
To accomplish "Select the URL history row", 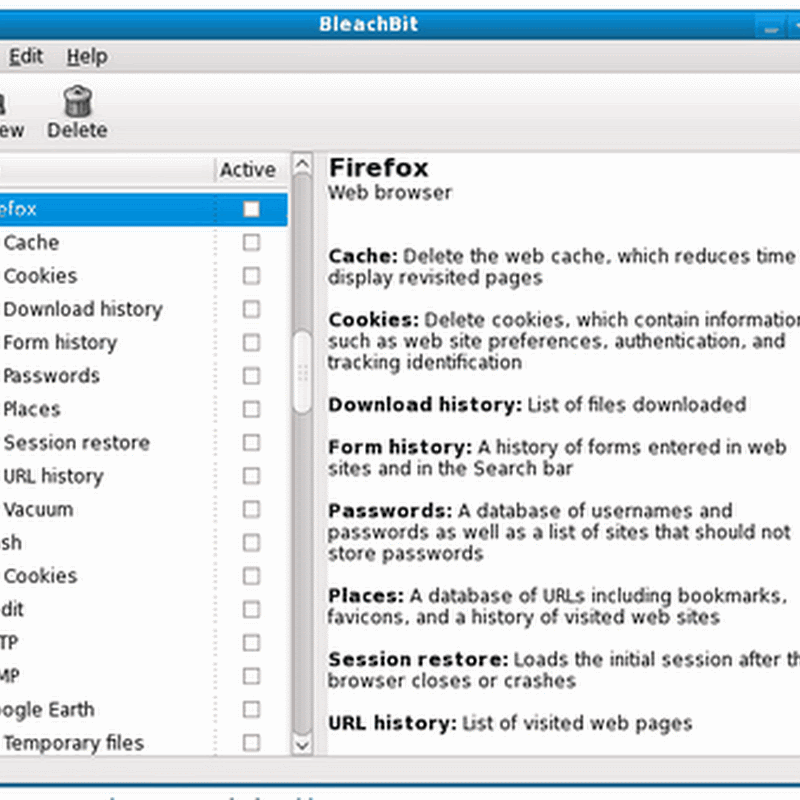I will 144,476.
